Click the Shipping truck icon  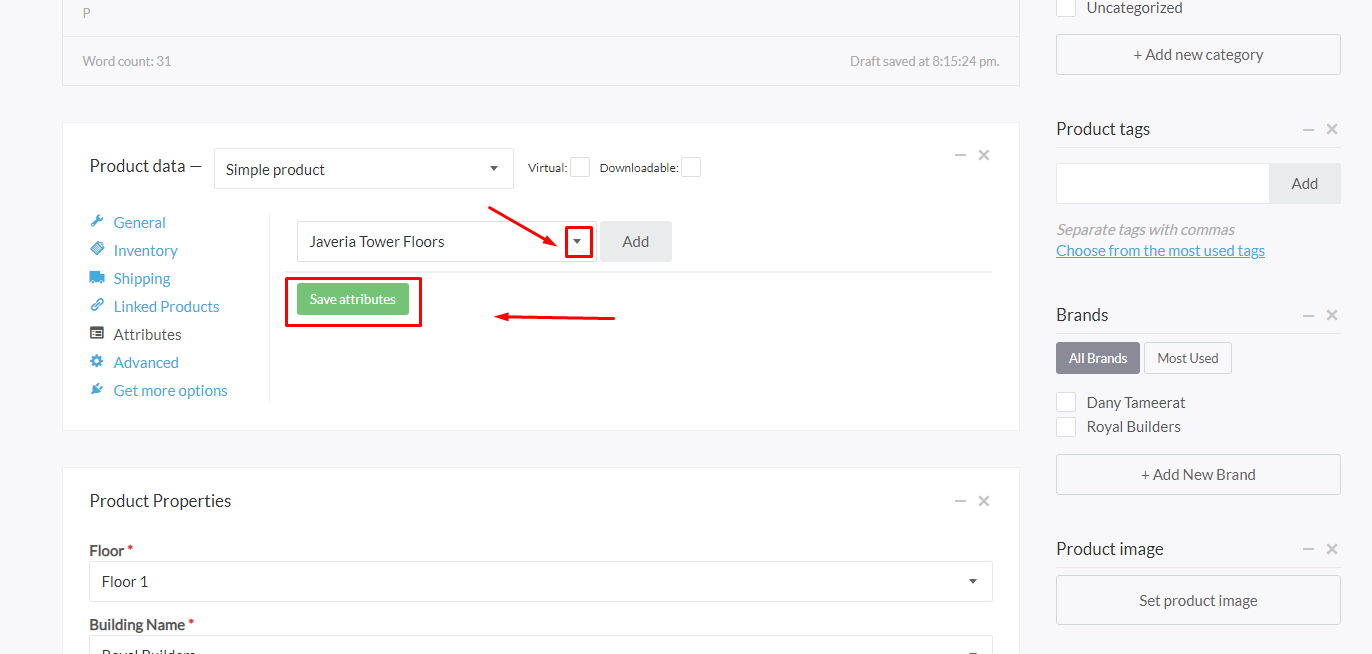pyautogui.click(x=97, y=278)
